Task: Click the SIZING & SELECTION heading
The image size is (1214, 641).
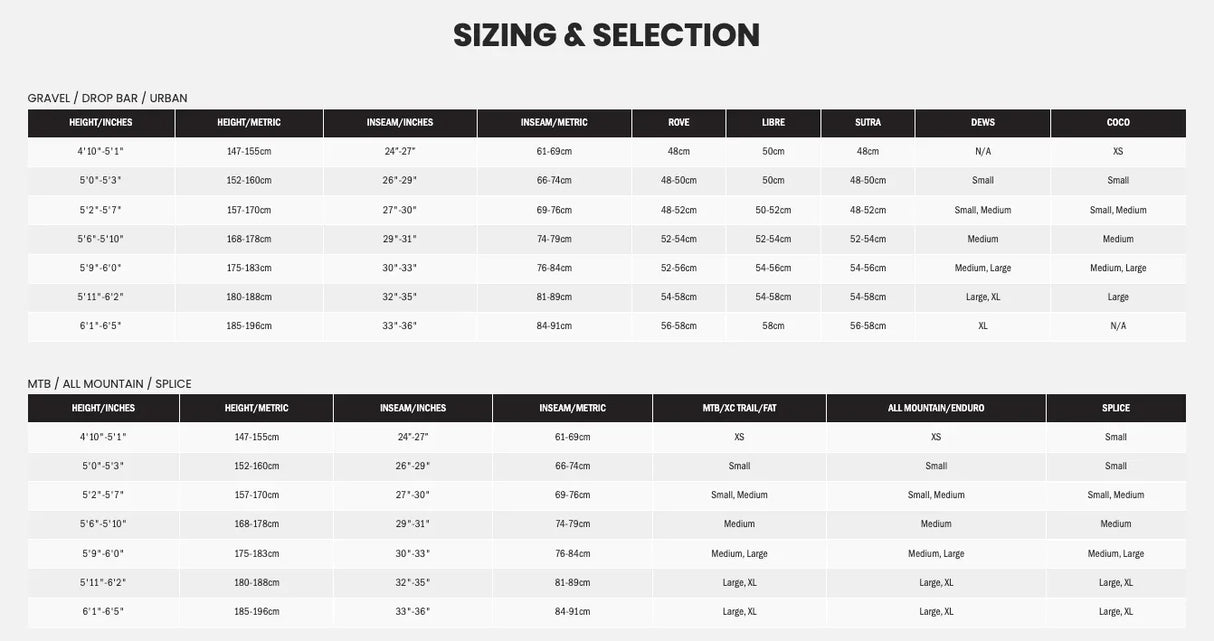Action: 606,35
